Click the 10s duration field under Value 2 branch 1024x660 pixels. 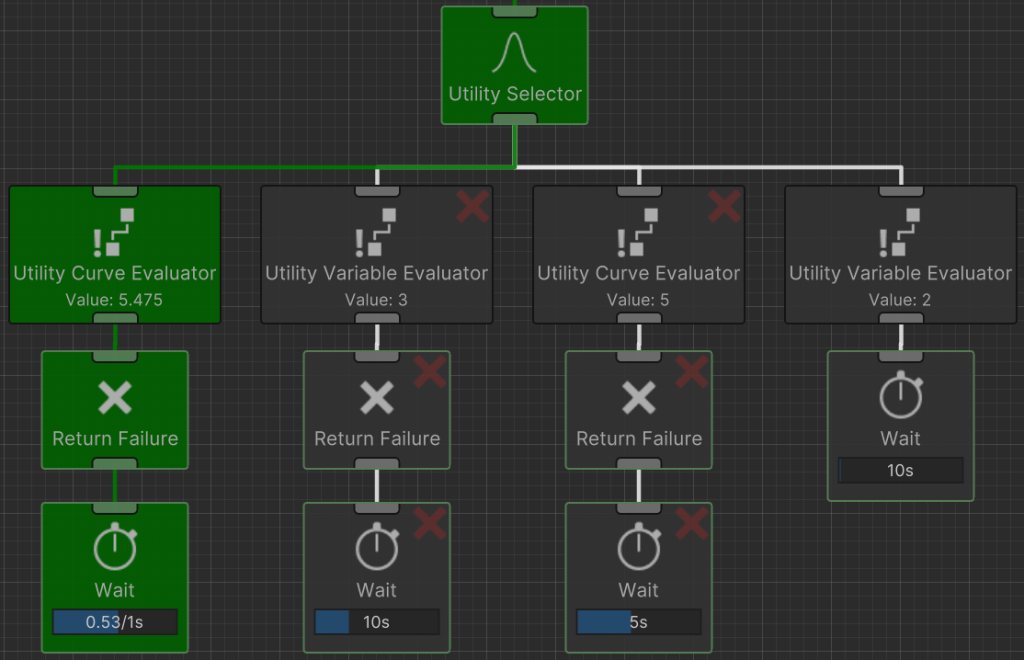click(900, 470)
